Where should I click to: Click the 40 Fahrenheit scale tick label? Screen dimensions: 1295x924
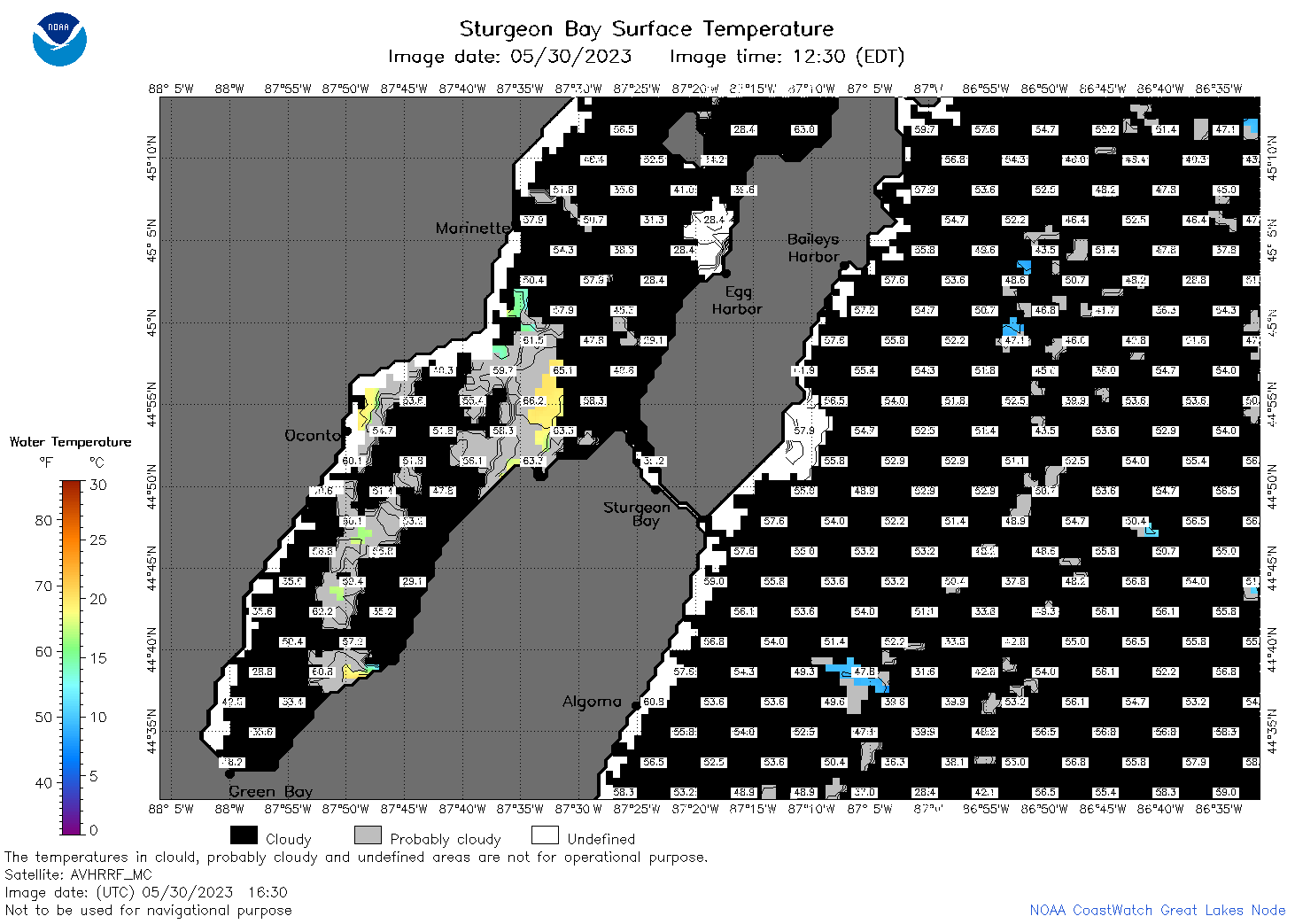[43, 782]
